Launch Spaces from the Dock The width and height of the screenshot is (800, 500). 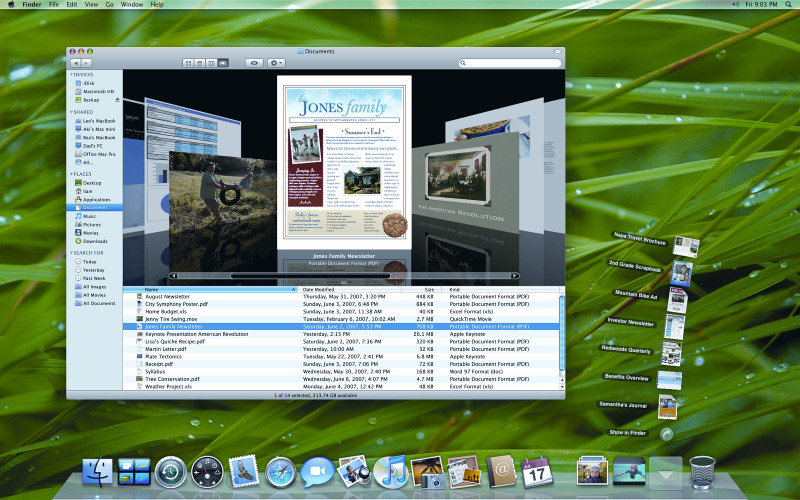point(134,471)
